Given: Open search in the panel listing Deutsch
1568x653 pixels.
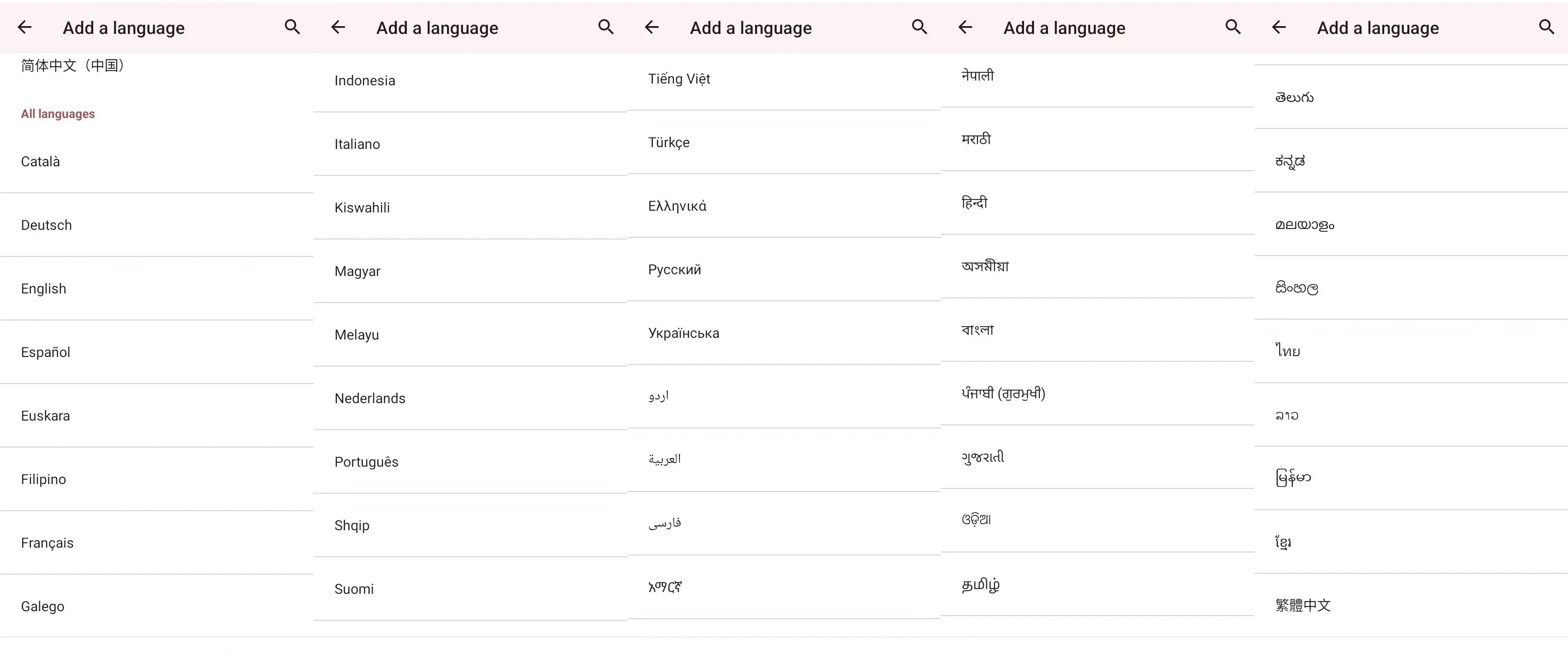Looking at the screenshot, I should (292, 27).
